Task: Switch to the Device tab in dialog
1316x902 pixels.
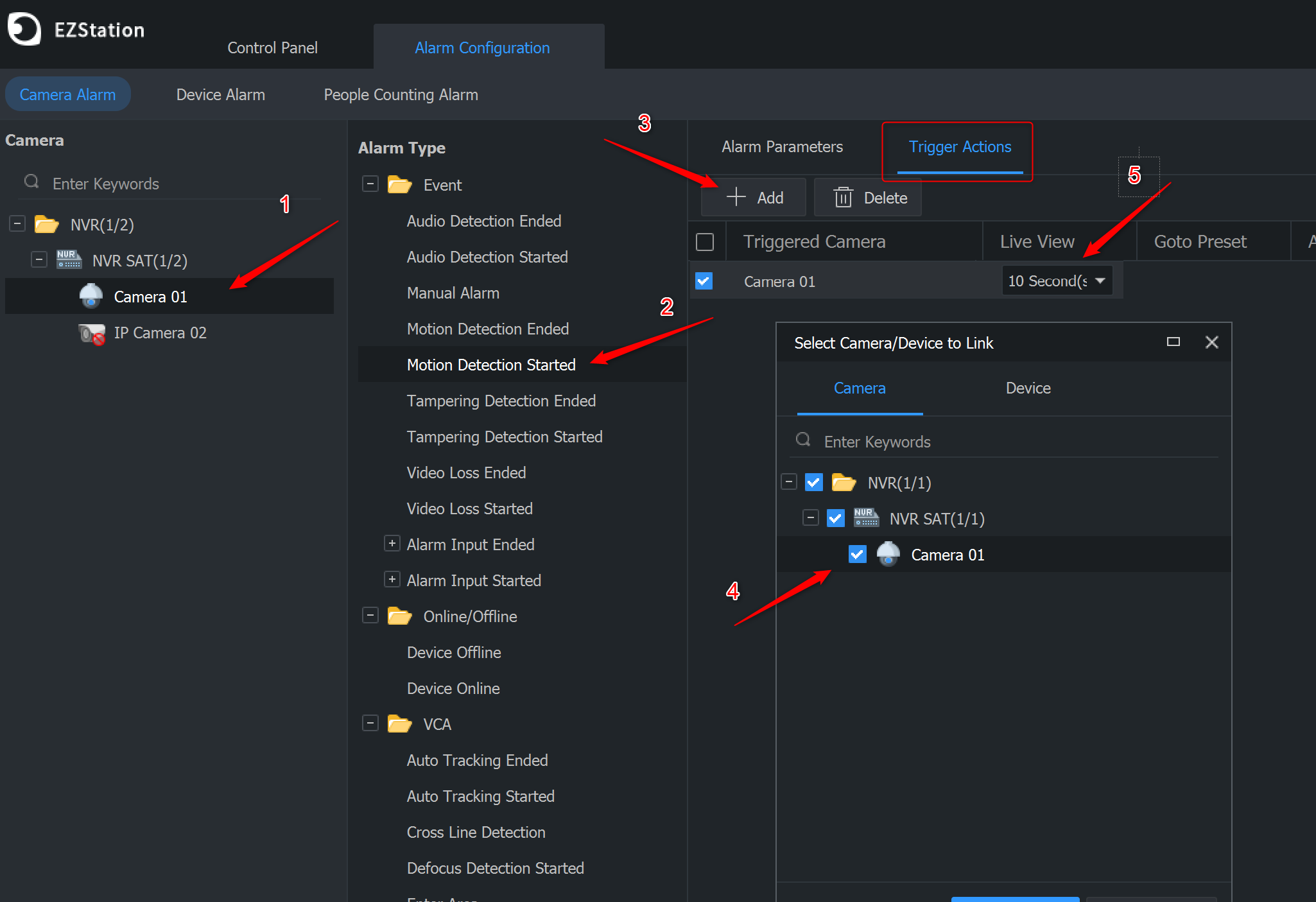Action: click(x=1028, y=388)
